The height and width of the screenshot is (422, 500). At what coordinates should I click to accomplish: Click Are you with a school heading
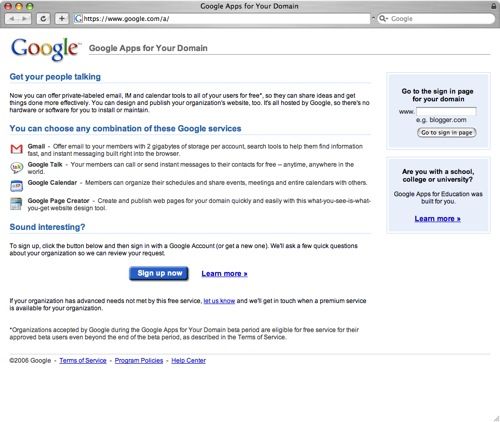coord(438,175)
